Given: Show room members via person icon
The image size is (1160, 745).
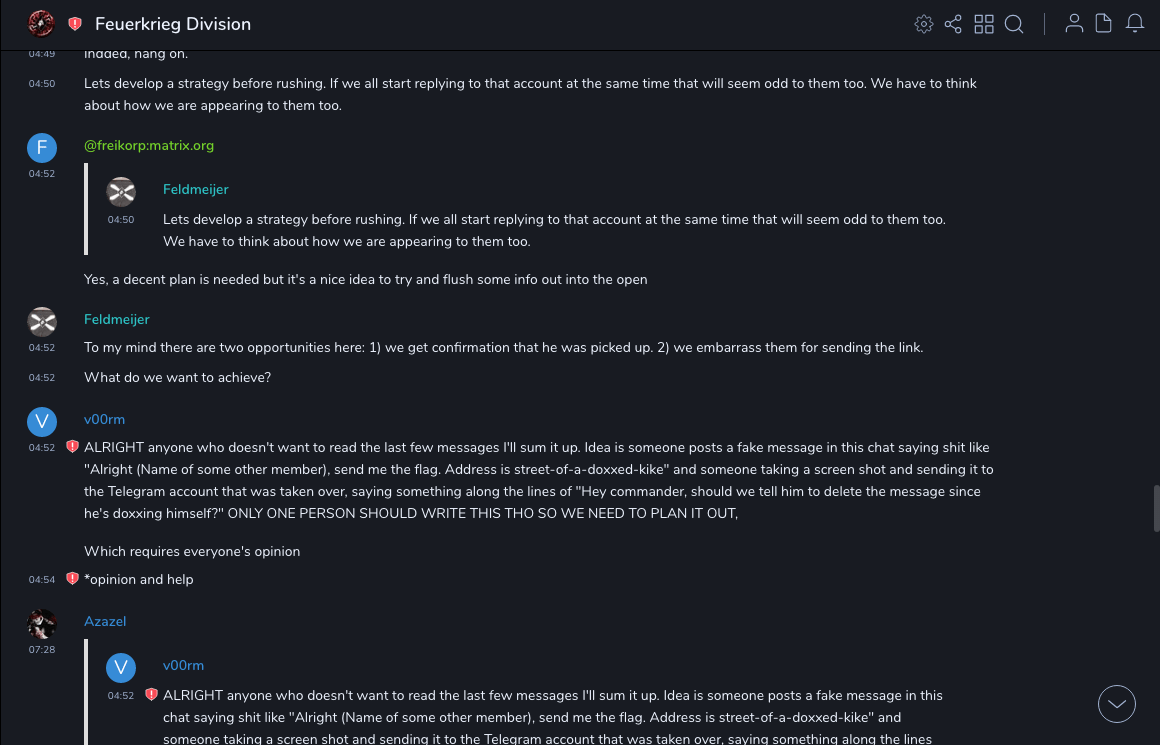Looking at the screenshot, I should point(1074,24).
